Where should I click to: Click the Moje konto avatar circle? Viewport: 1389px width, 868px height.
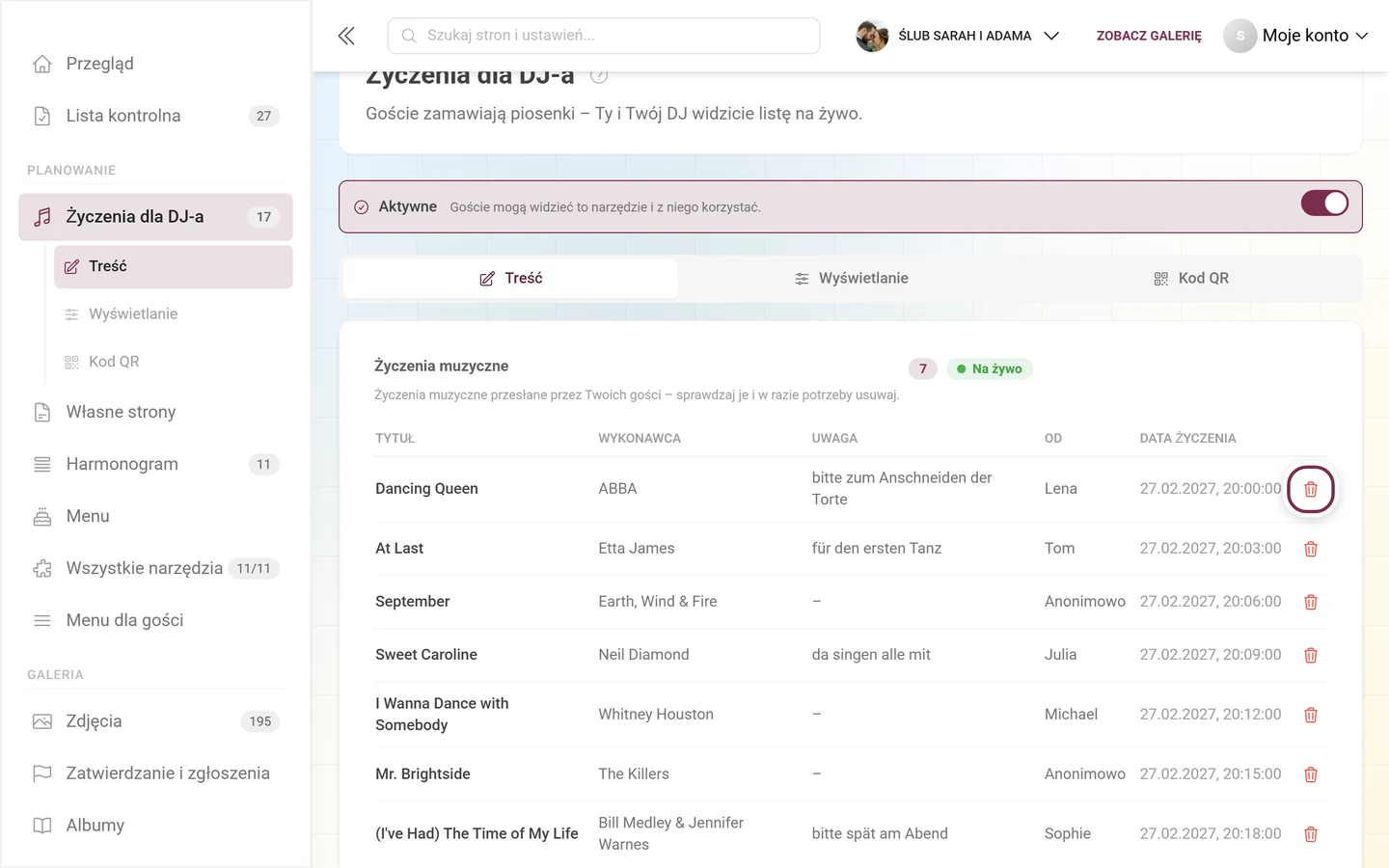[x=1240, y=36]
